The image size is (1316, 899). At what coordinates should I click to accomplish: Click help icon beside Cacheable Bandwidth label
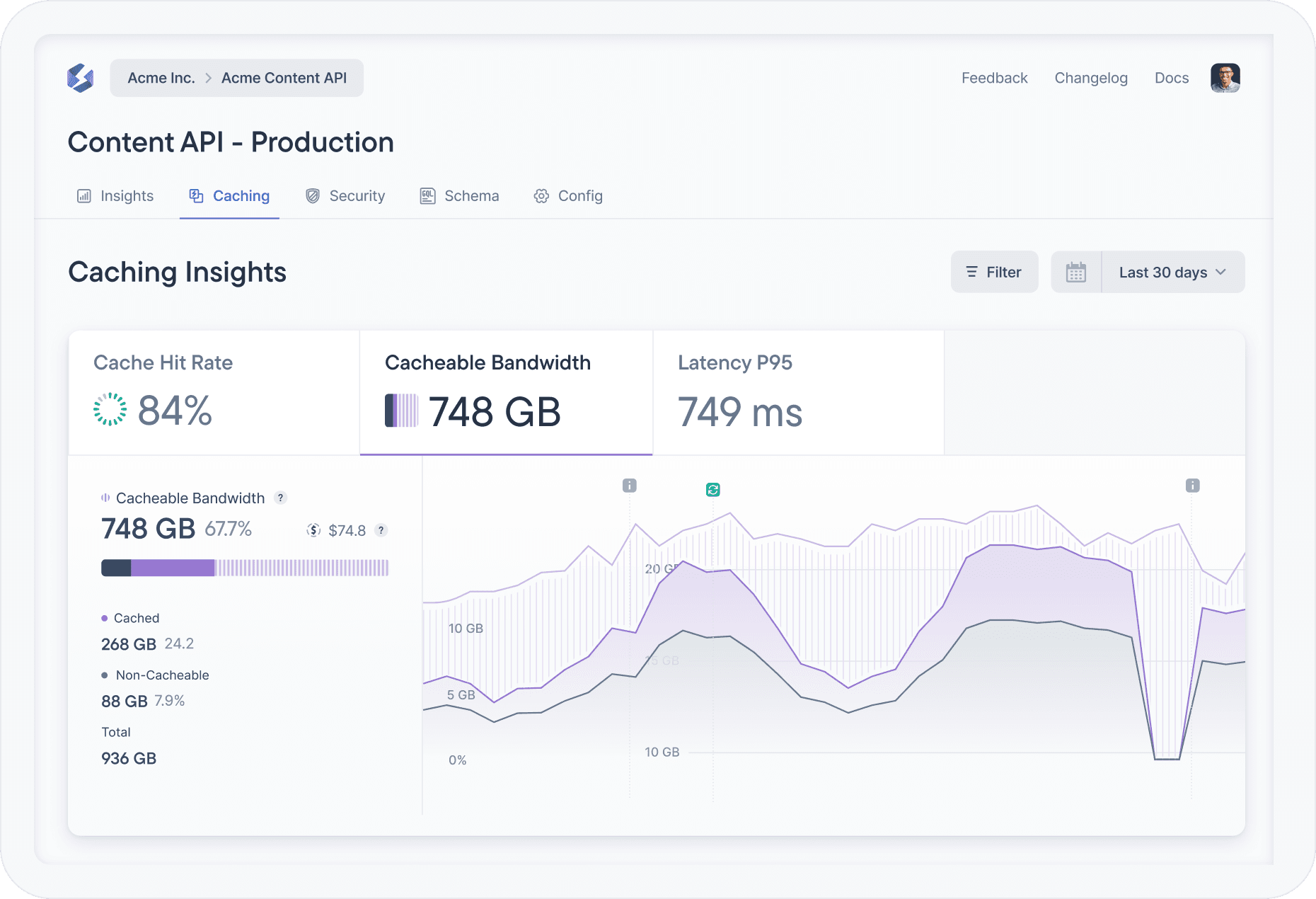pyautogui.click(x=281, y=498)
